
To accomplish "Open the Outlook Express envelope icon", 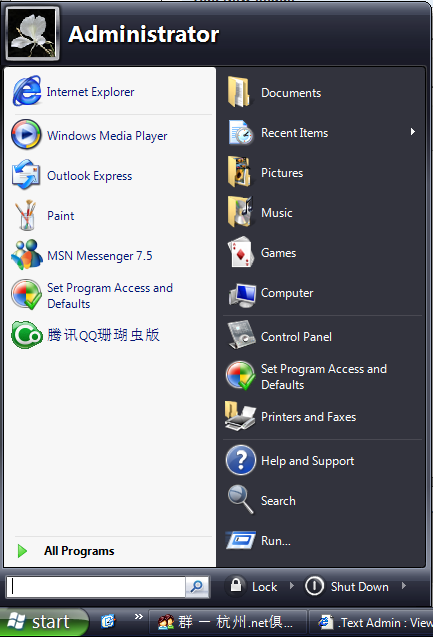I will click(26, 175).
